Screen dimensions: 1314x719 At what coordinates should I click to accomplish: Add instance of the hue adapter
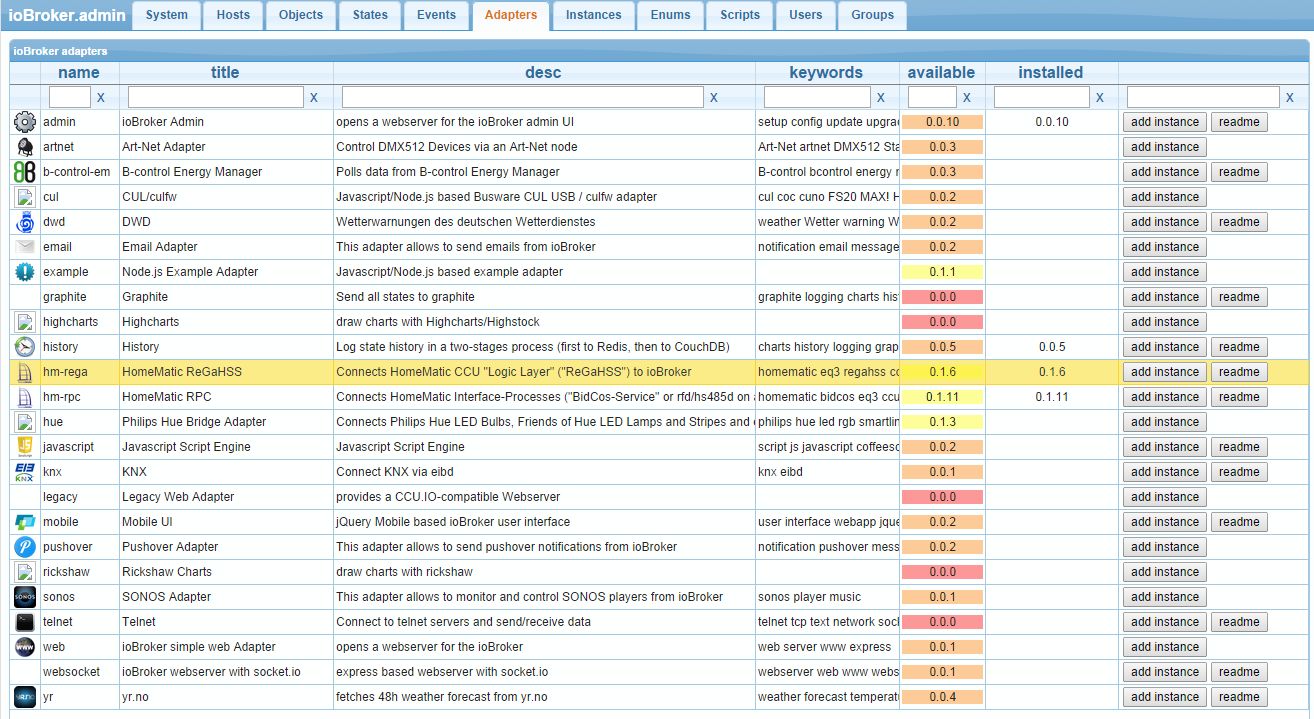tap(1165, 422)
